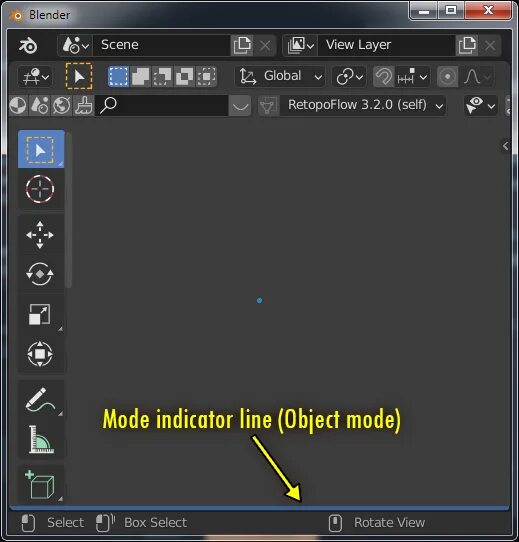Click the Rotate View hint in status bar
The image size is (519, 542).
point(377,522)
